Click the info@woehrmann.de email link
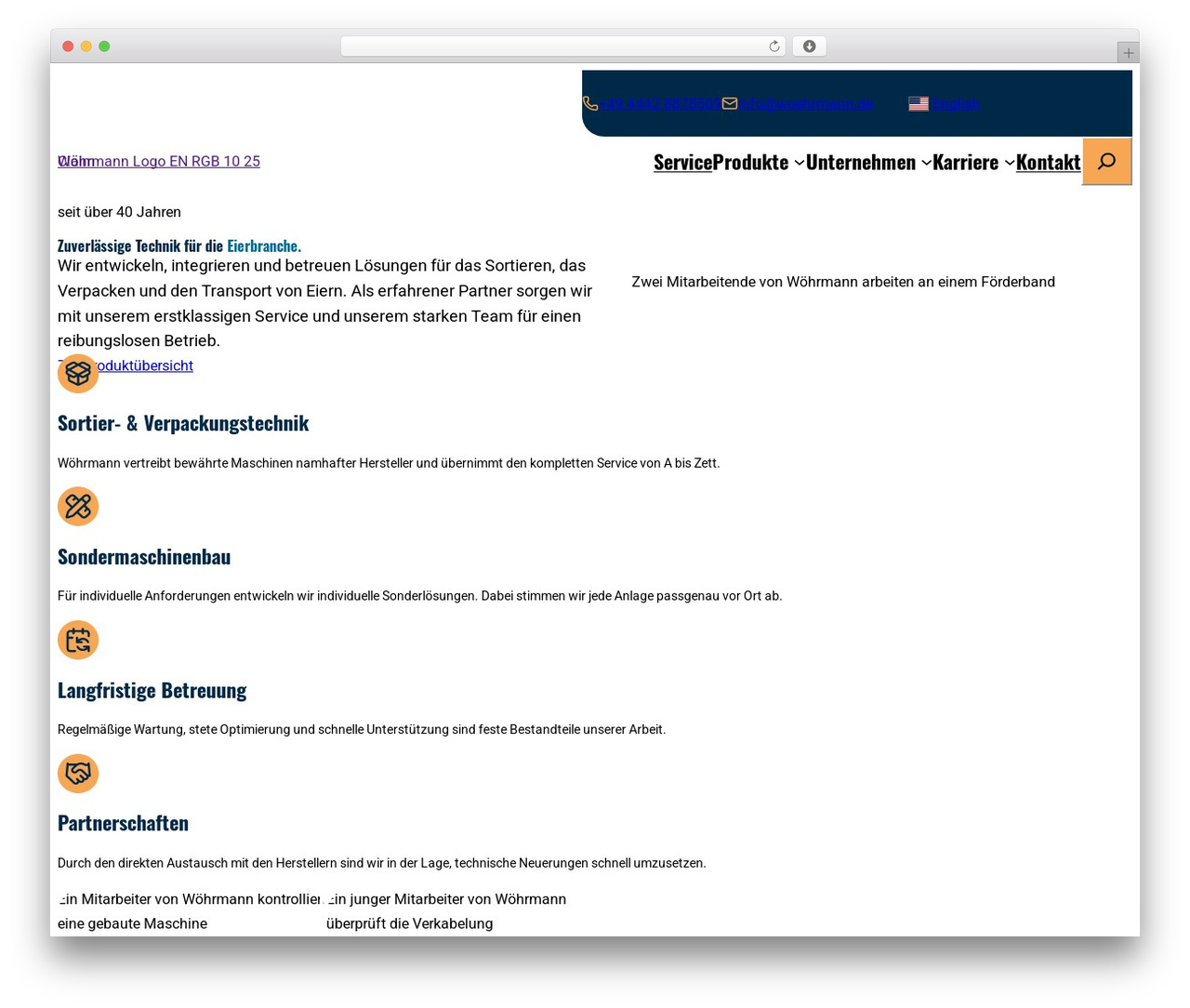The height and width of the screenshot is (1008, 1190). click(806, 103)
